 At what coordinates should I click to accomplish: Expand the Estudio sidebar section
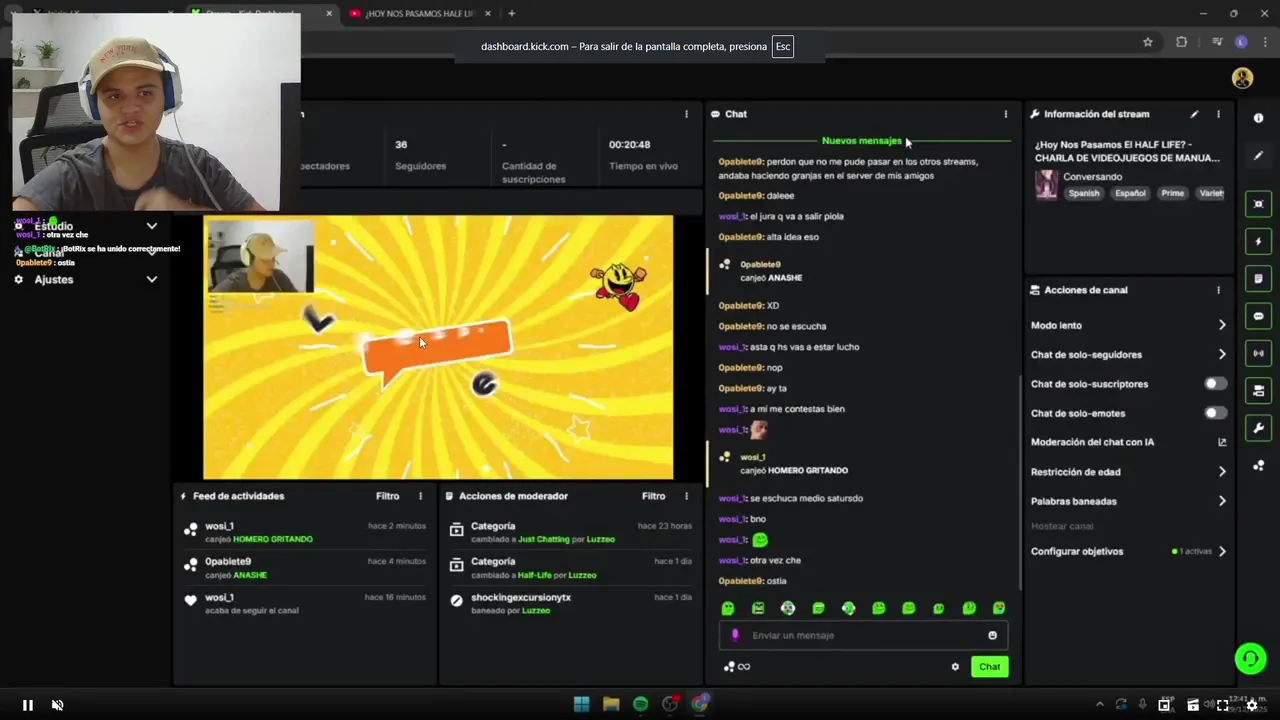point(152,226)
